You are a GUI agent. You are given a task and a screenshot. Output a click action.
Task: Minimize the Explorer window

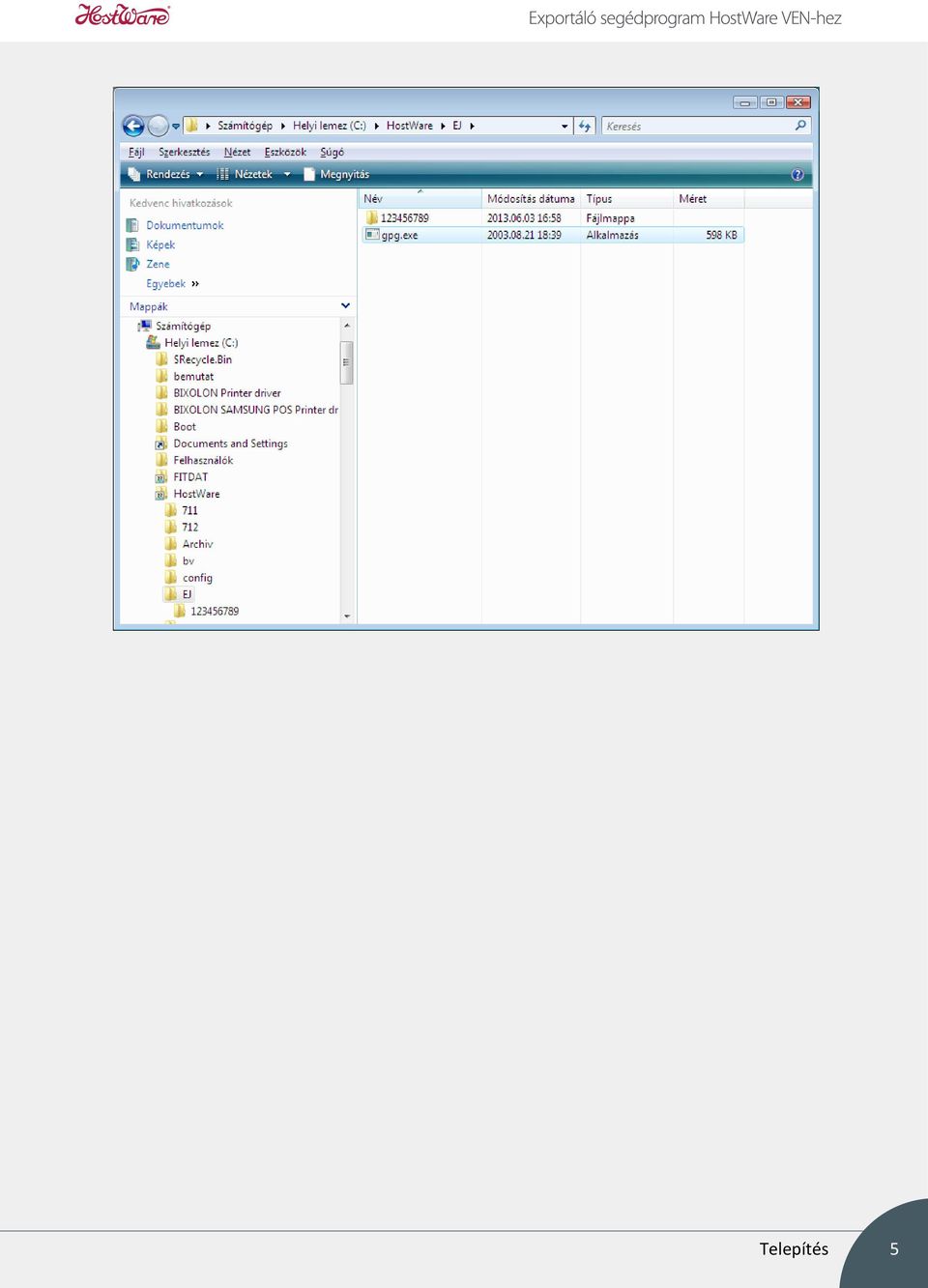(x=744, y=102)
